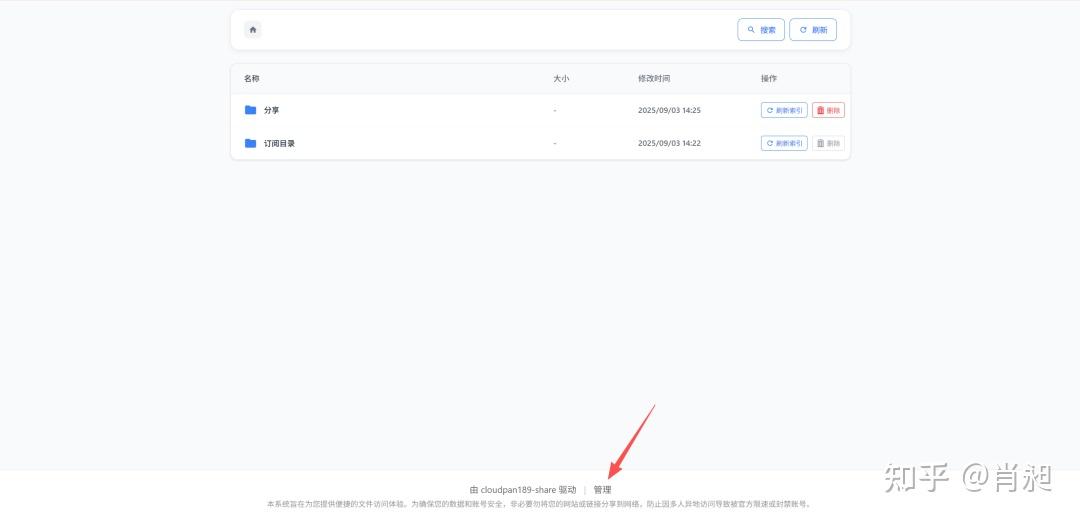This screenshot has width=1080, height=522.
Task: Click the blue folder icon for 分享
Action: [x=251, y=110]
